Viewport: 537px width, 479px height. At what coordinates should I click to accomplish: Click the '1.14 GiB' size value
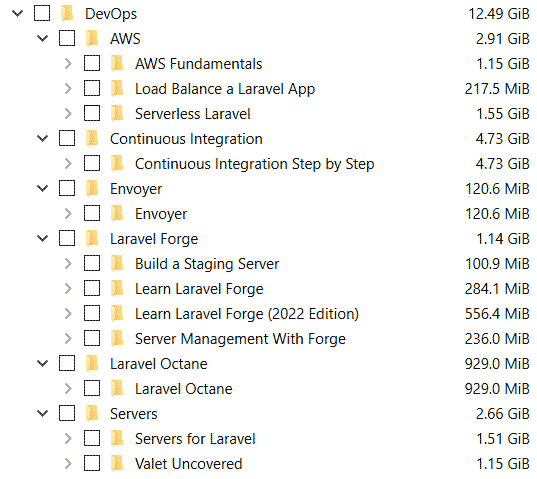(x=503, y=239)
